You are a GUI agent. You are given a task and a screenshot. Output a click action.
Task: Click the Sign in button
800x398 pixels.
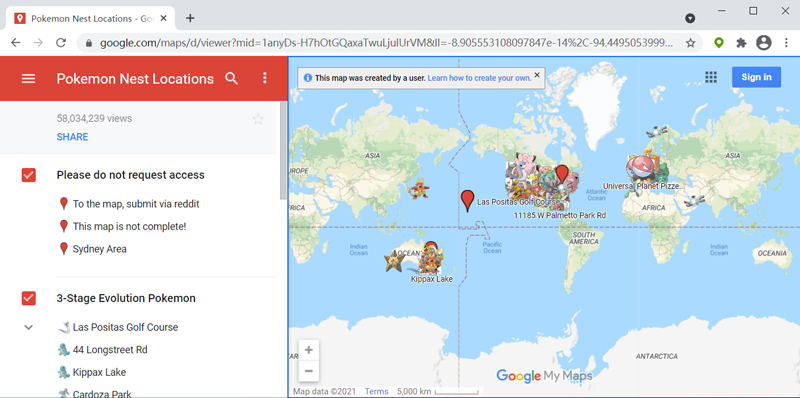pyautogui.click(x=756, y=77)
